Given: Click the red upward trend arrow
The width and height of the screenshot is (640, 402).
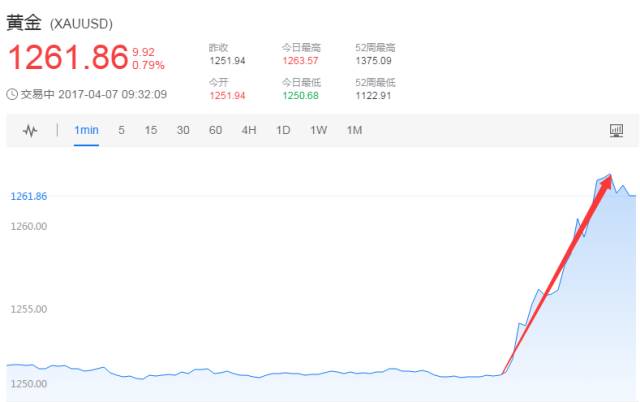Looking at the screenshot, I should (x=560, y=270).
